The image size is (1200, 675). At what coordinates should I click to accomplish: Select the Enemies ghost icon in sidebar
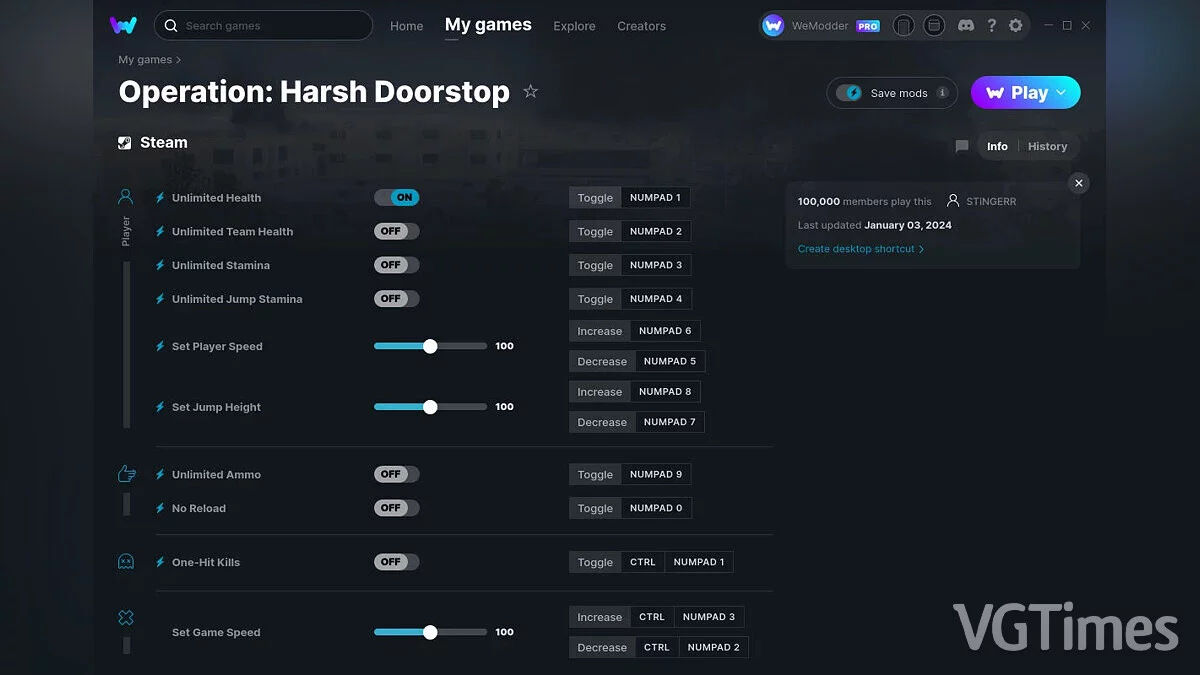tap(126, 561)
